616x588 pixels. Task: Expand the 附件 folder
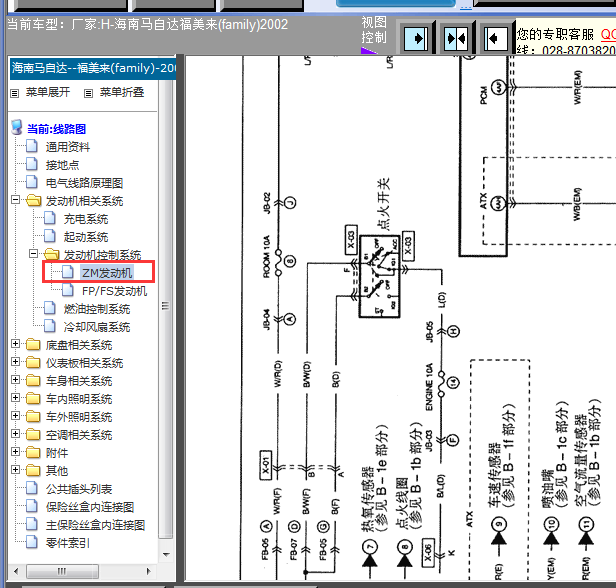pos(15,452)
